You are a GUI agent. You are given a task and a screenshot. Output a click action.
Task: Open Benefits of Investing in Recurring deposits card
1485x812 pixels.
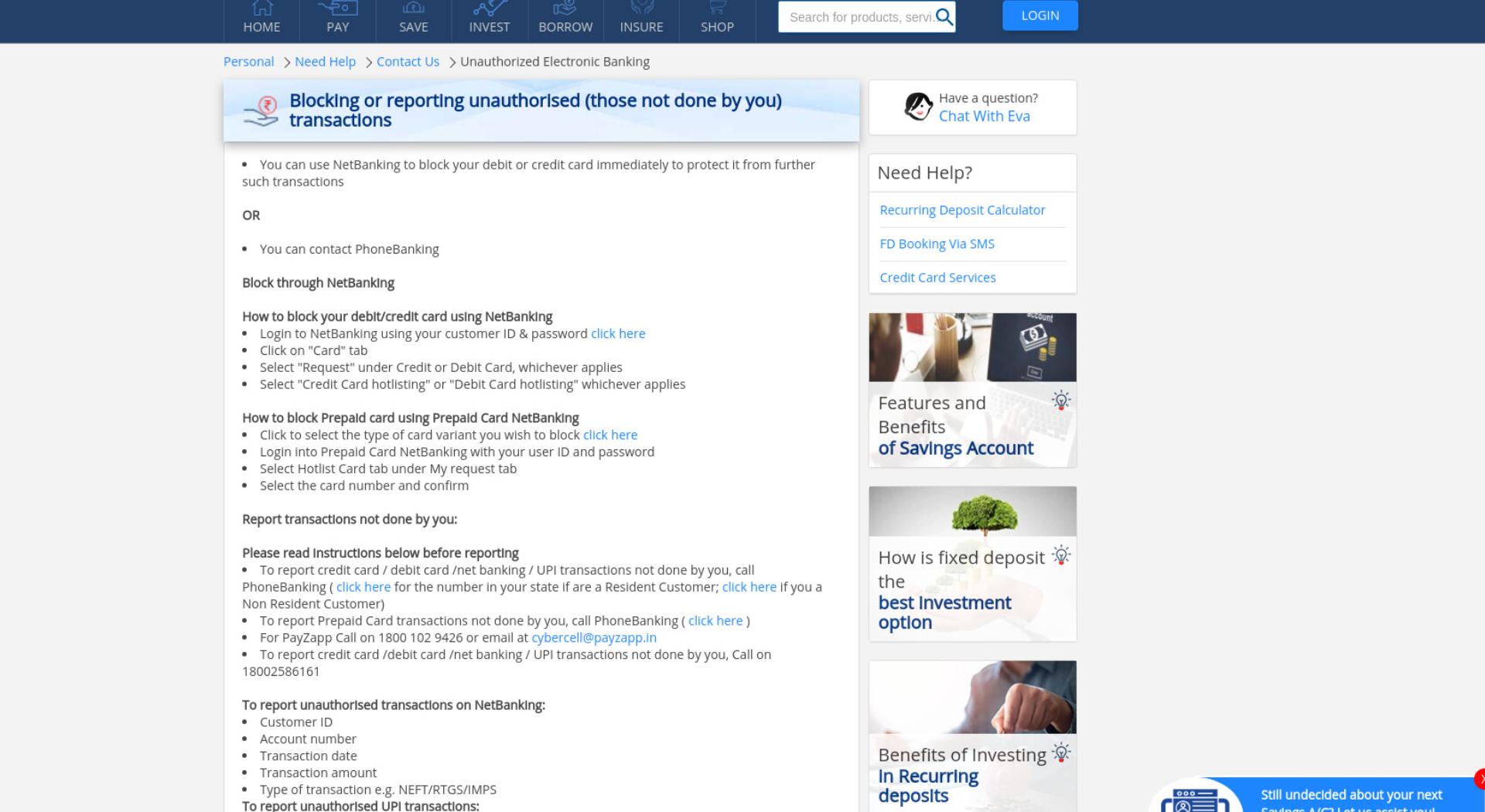click(972, 735)
